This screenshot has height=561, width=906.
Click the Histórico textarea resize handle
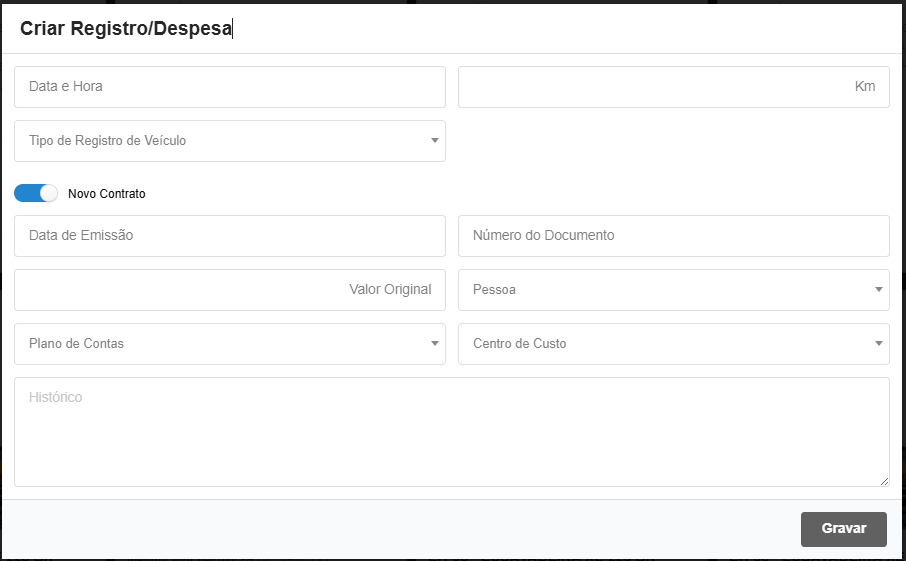[884, 481]
